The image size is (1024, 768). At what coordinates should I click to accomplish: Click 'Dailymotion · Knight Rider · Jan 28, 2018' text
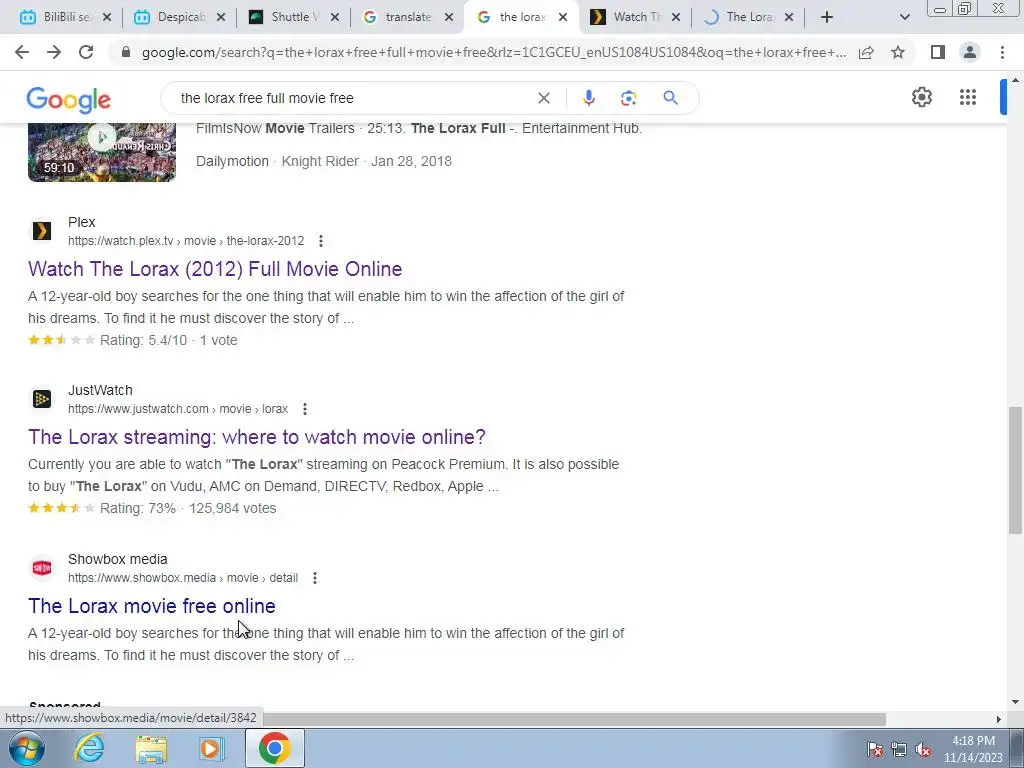click(x=324, y=161)
